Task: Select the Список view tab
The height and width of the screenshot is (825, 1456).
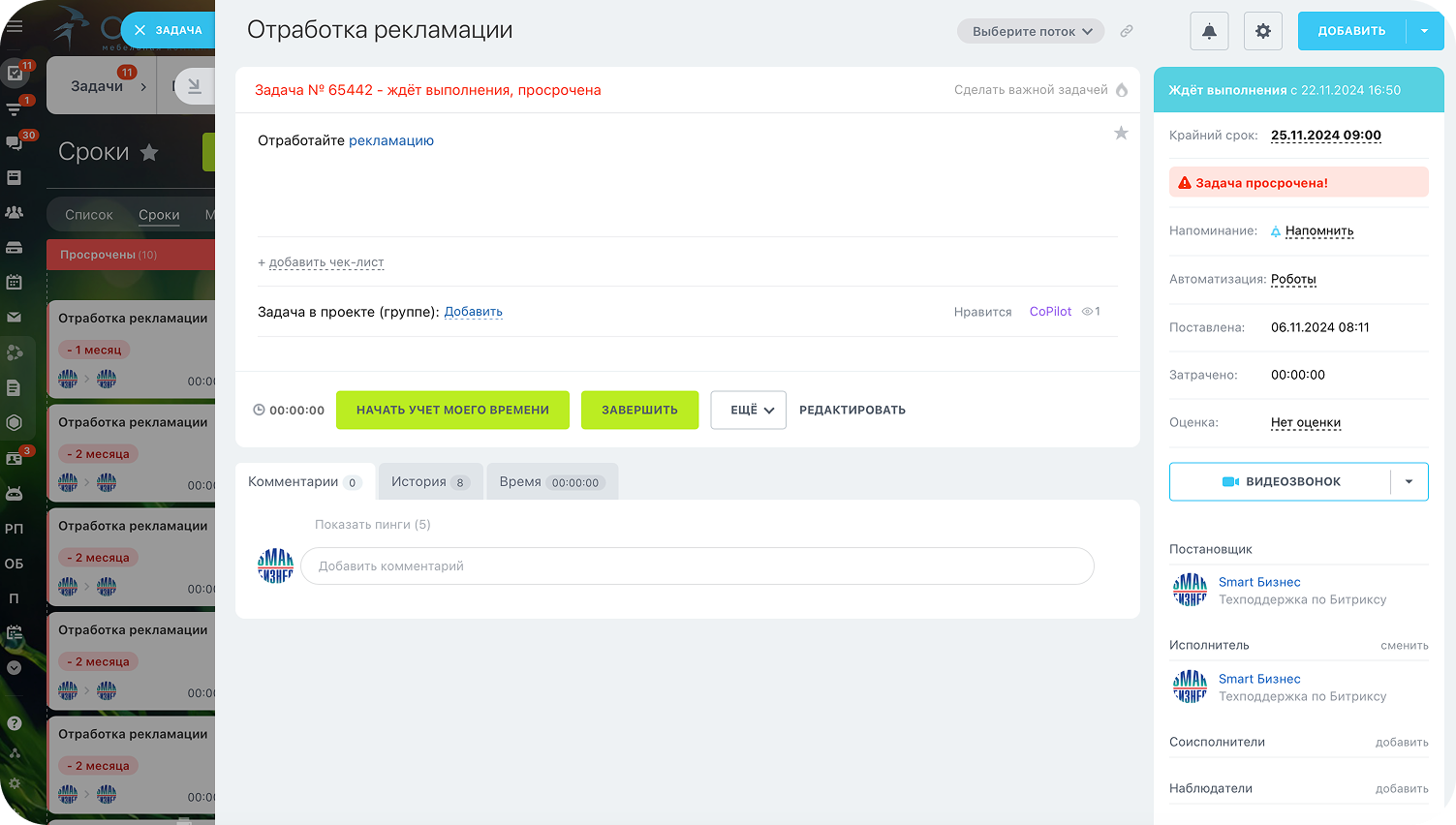Action: pyautogui.click(x=89, y=215)
